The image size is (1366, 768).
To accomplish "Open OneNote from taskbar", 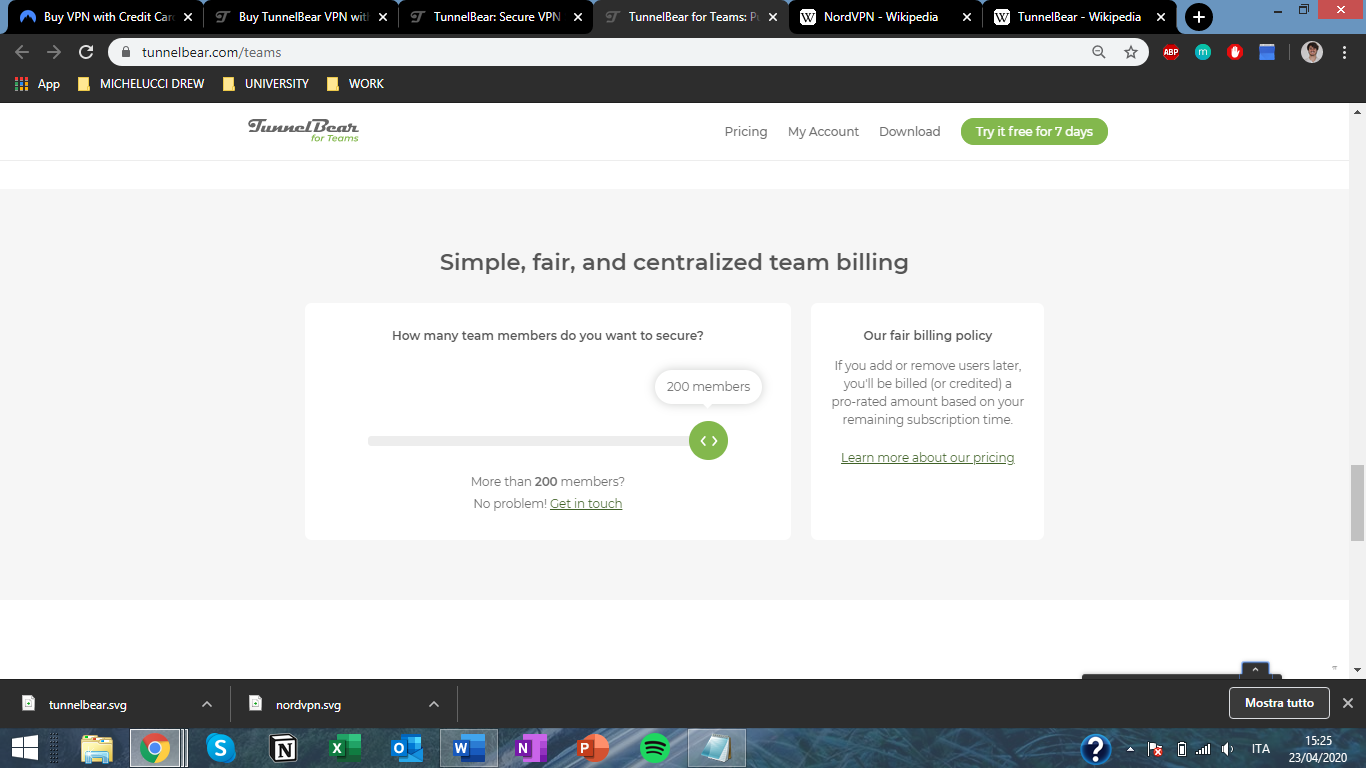I will point(531,748).
